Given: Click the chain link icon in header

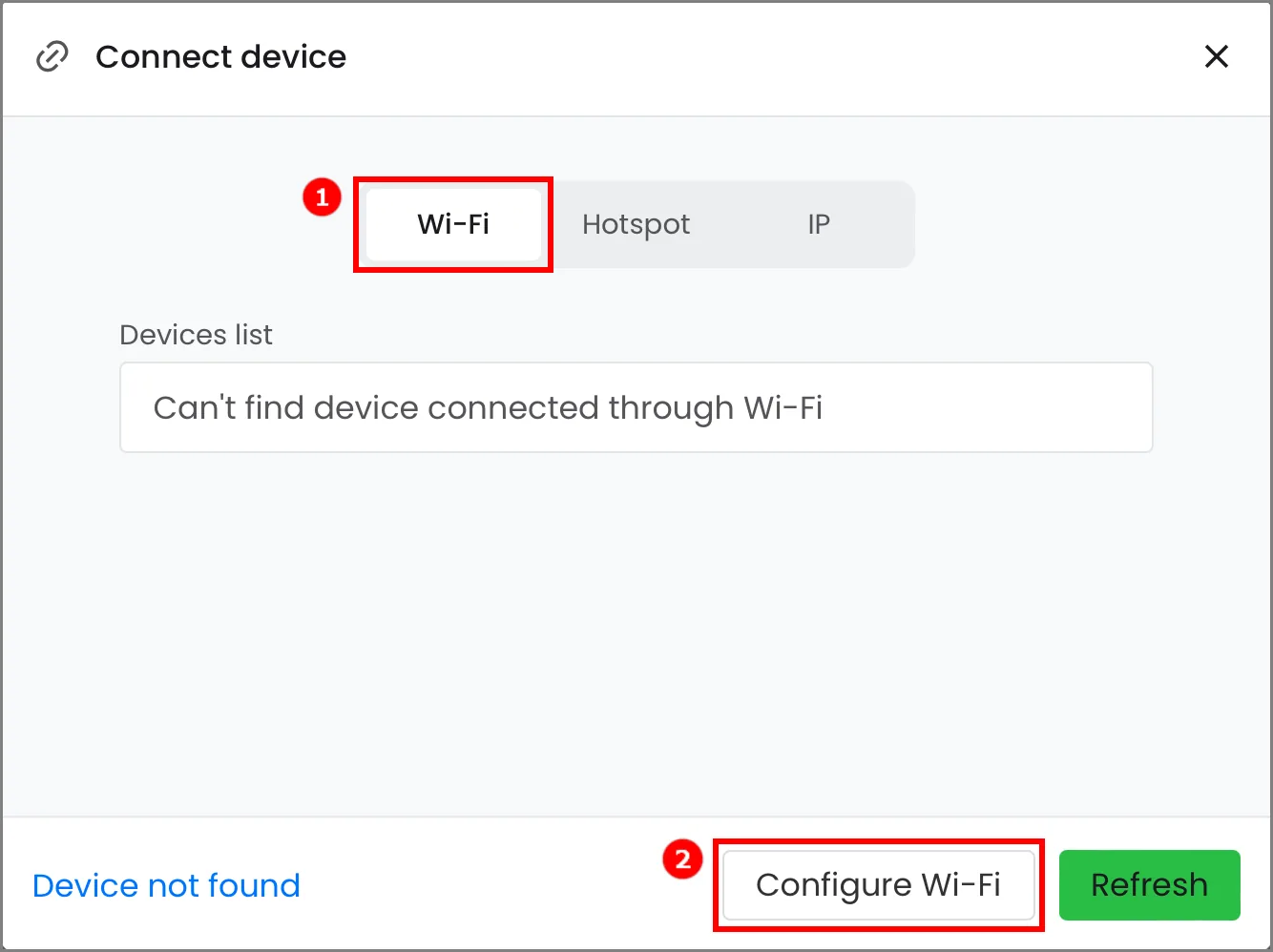Looking at the screenshot, I should [52, 57].
